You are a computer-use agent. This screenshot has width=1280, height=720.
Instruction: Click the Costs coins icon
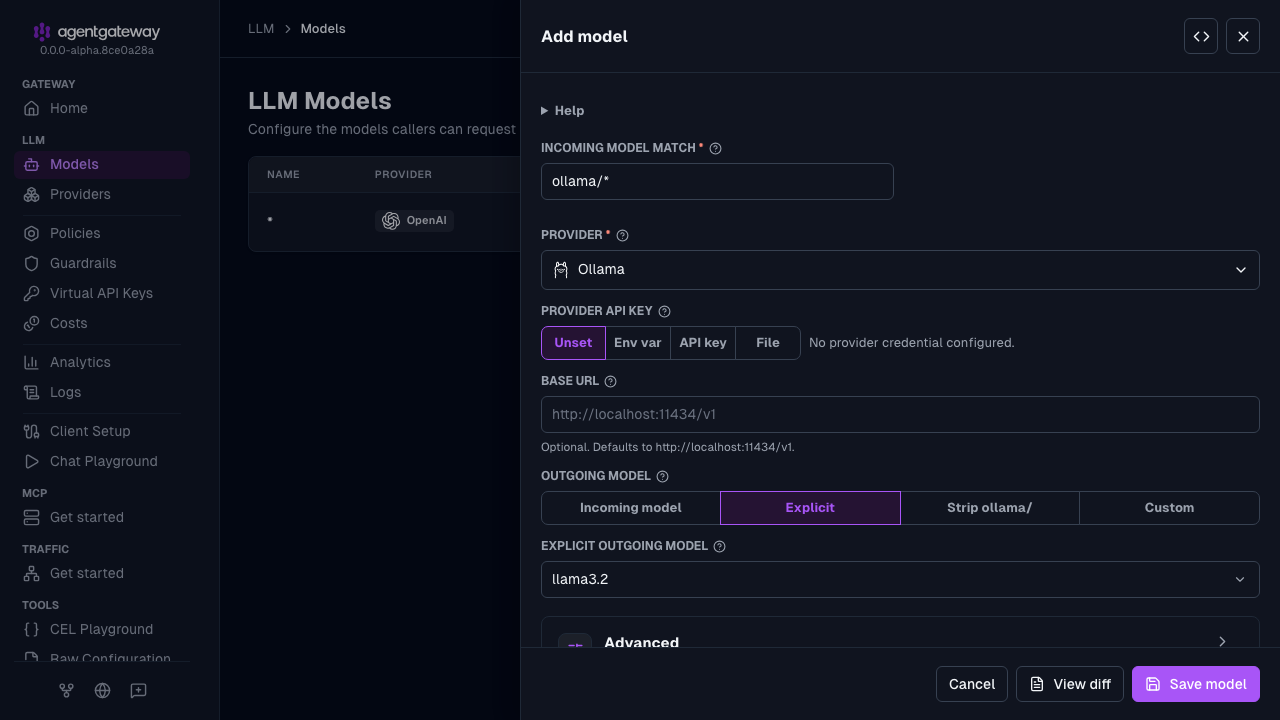[32, 323]
